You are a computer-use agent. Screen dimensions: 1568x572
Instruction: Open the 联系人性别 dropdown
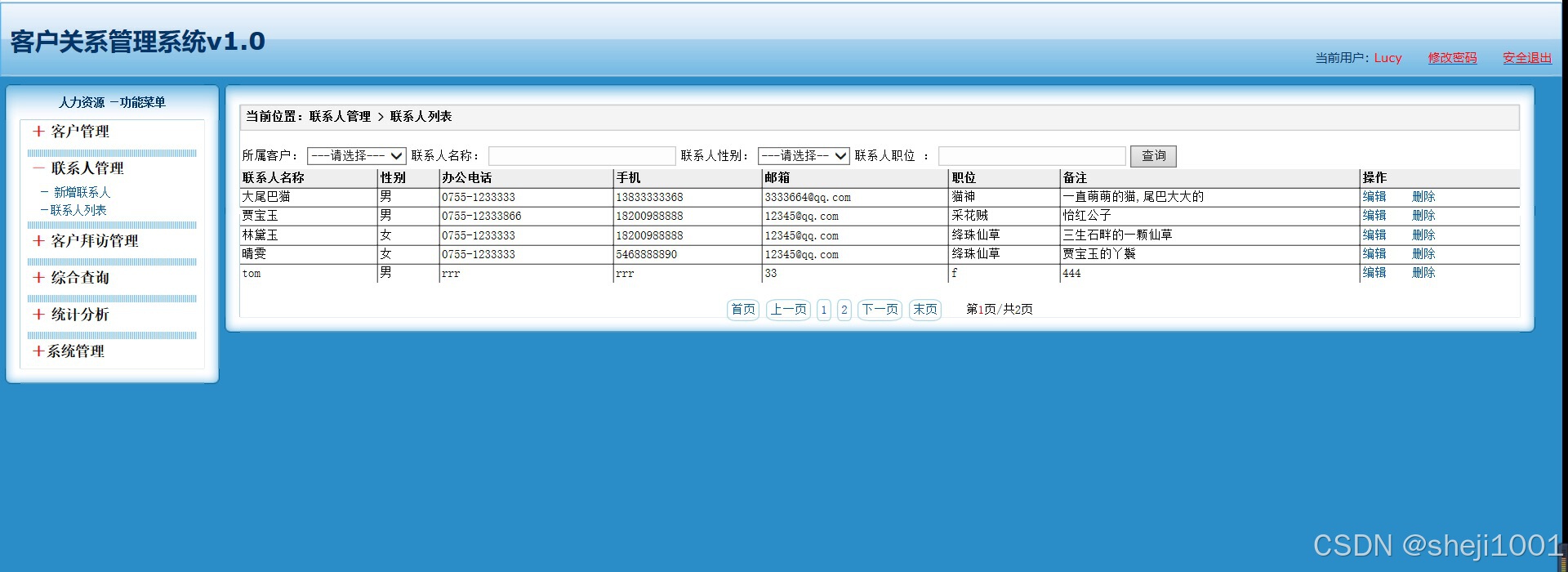tap(804, 155)
